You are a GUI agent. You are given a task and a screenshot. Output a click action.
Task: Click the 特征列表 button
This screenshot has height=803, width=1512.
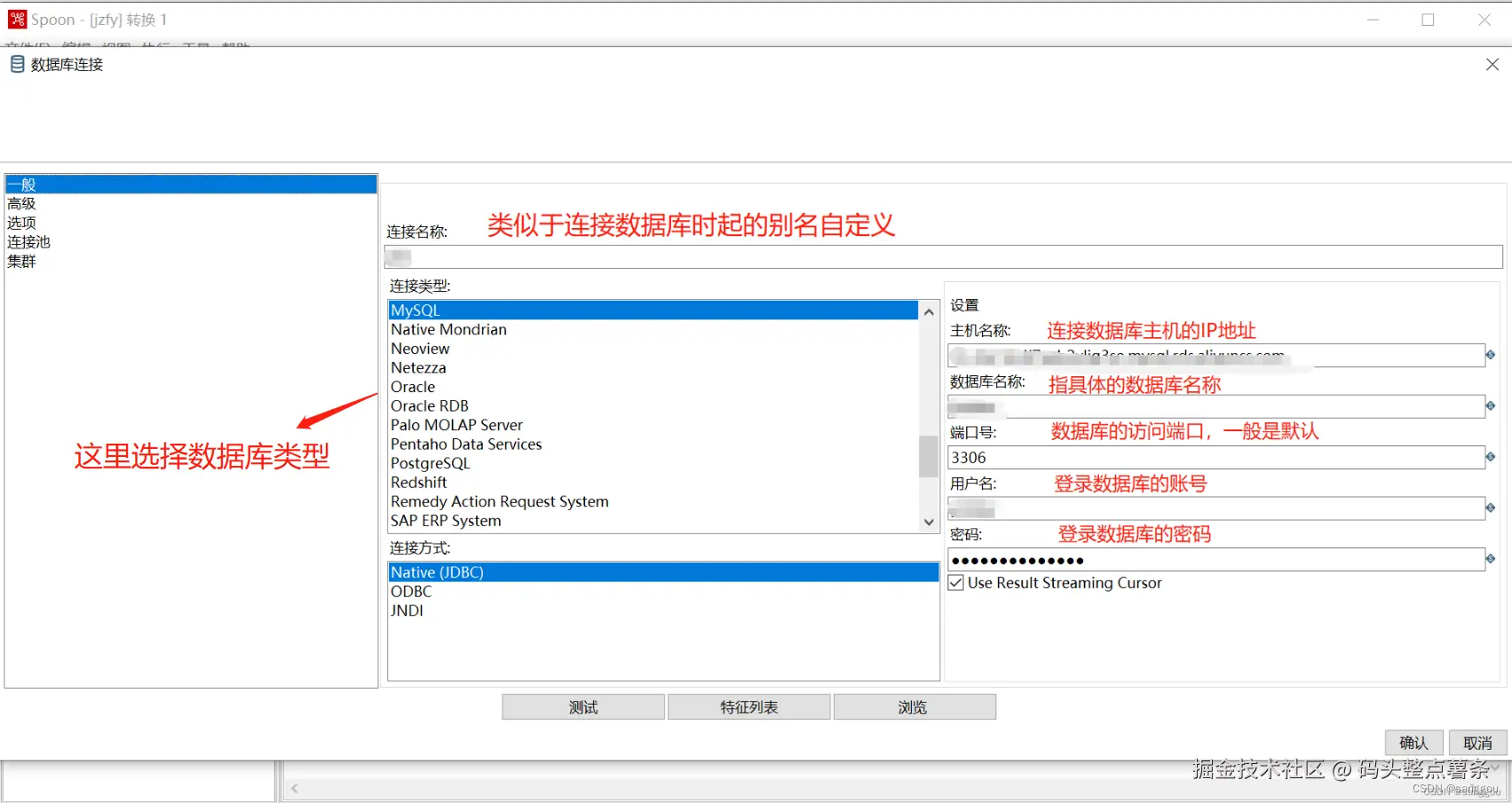coord(749,707)
